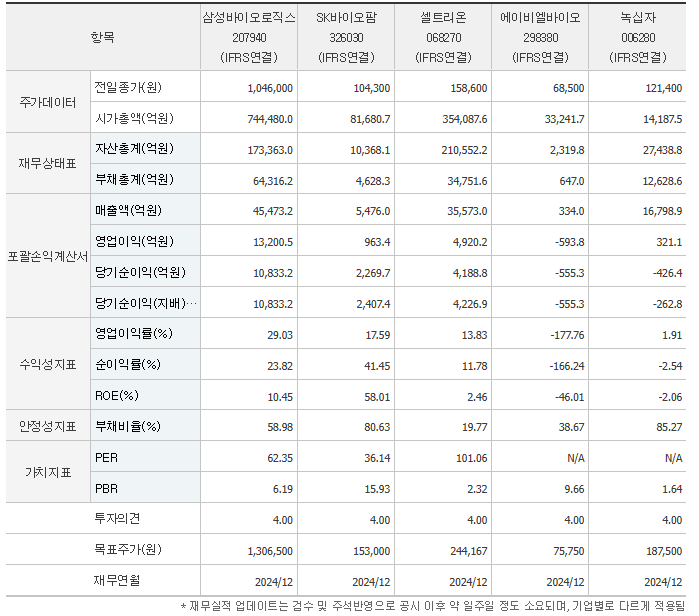This screenshot has width=699, height=616.
Task: Select the 963.4 operating profit value
Action: (x=377, y=242)
